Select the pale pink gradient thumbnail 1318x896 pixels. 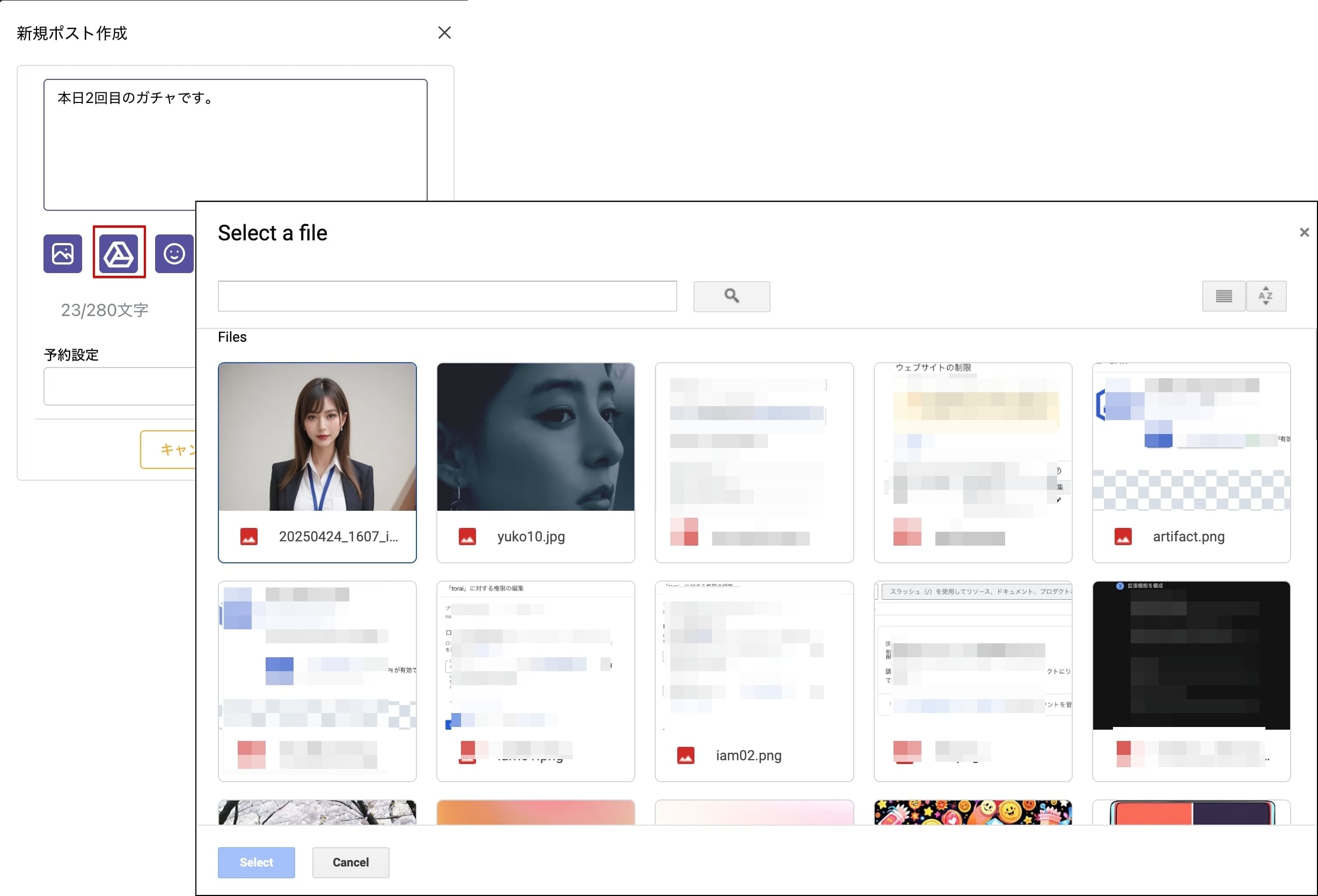pos(753,813)
